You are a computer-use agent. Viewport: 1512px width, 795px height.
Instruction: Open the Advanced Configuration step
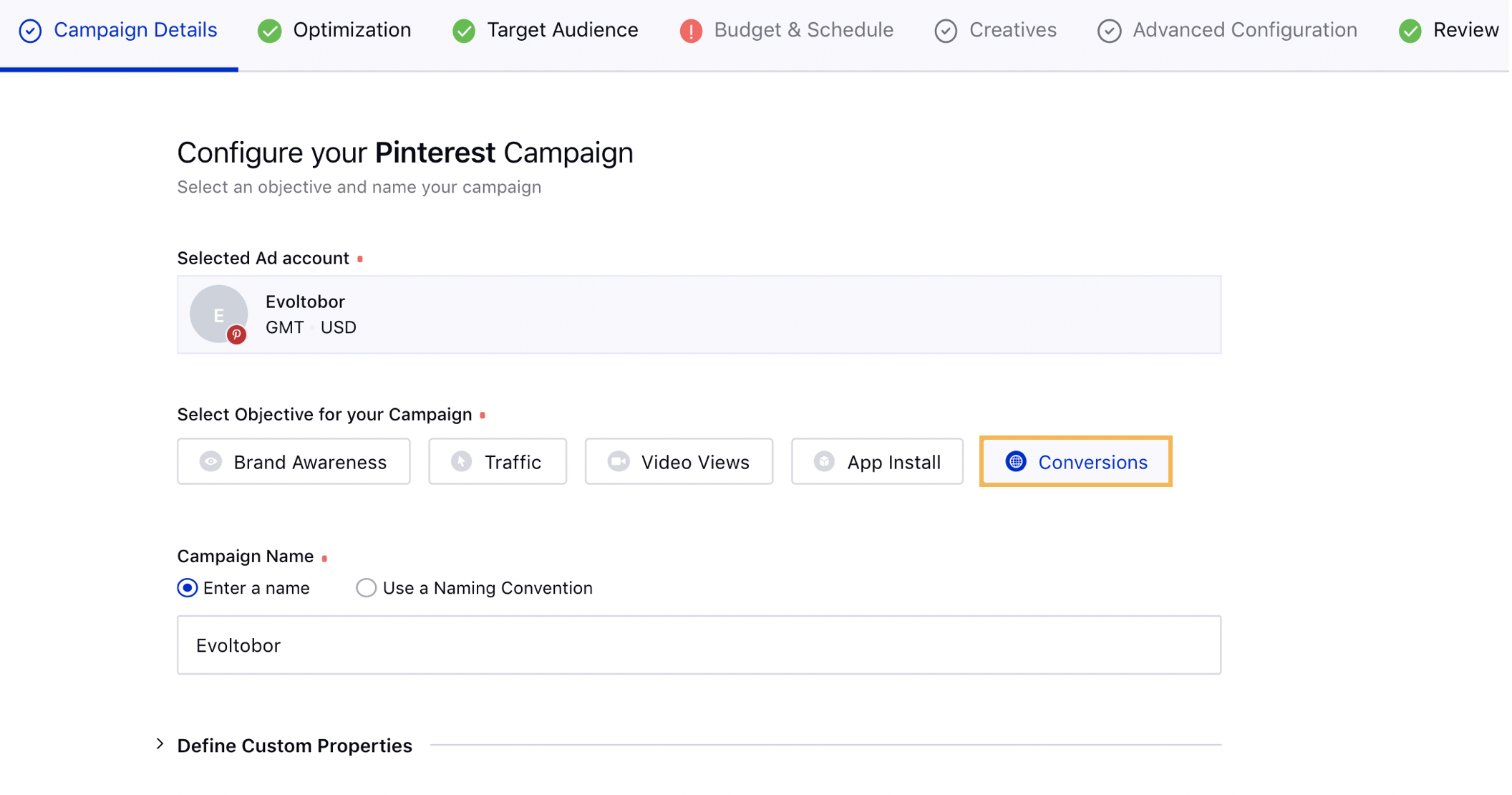1227,30
